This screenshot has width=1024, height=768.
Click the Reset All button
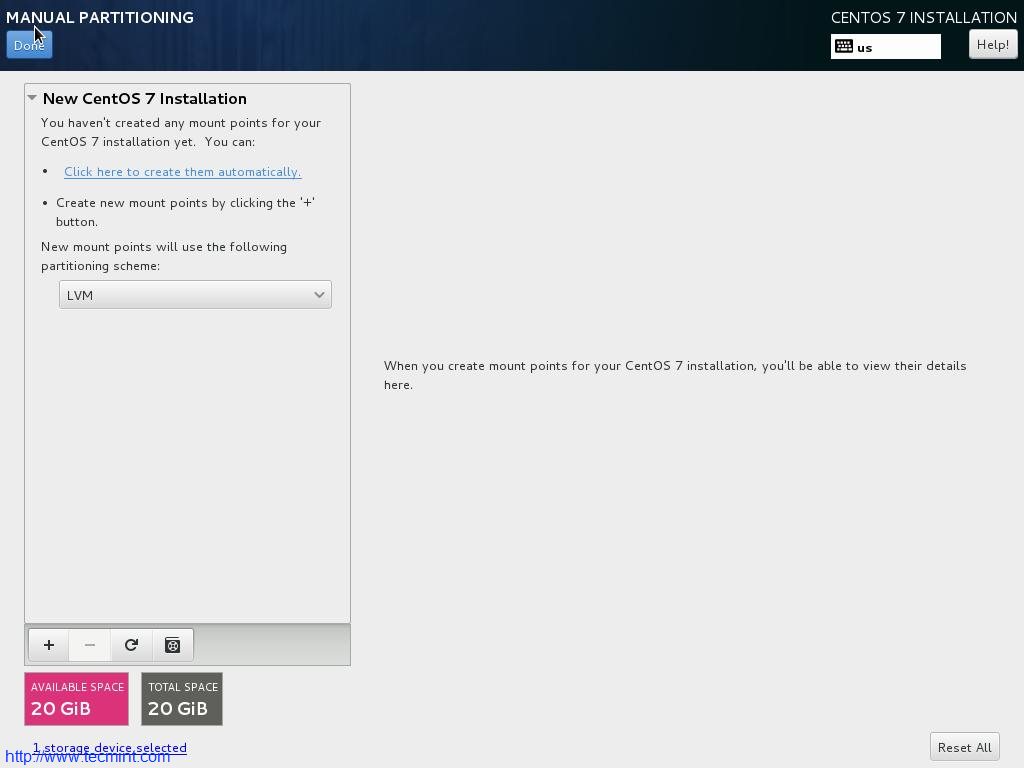click(x=965, y=748)
